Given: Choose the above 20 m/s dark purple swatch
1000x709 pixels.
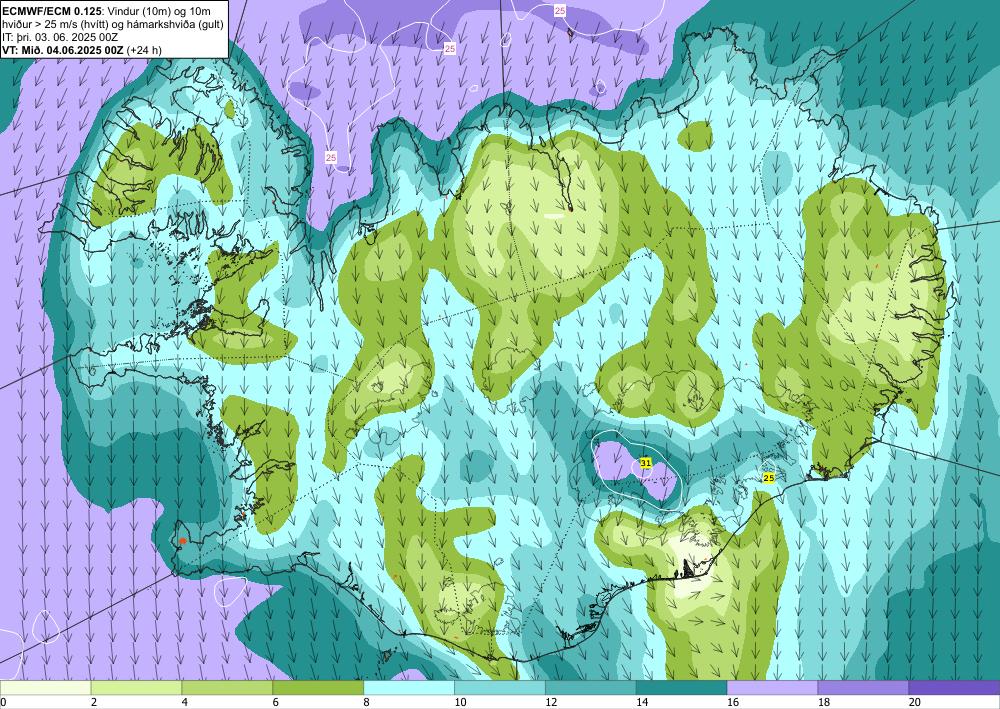Looking at the screenshot, I should 954,688.
